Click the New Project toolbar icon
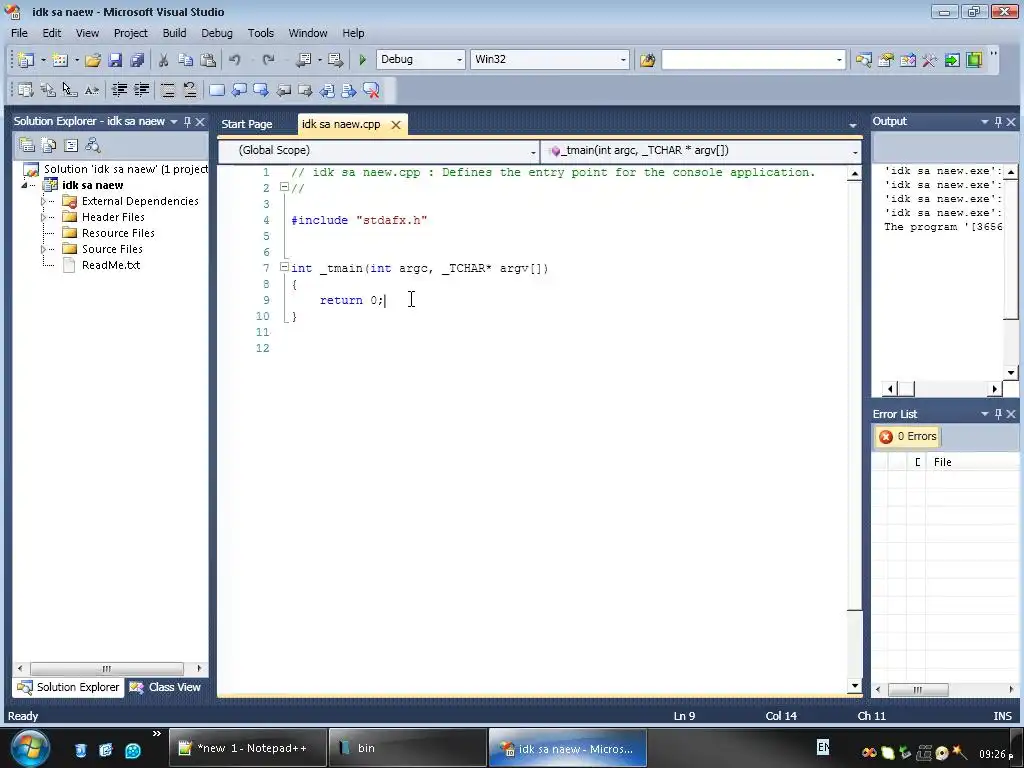The width and height of the screenshot is (1024, 768). click(26, 60)
